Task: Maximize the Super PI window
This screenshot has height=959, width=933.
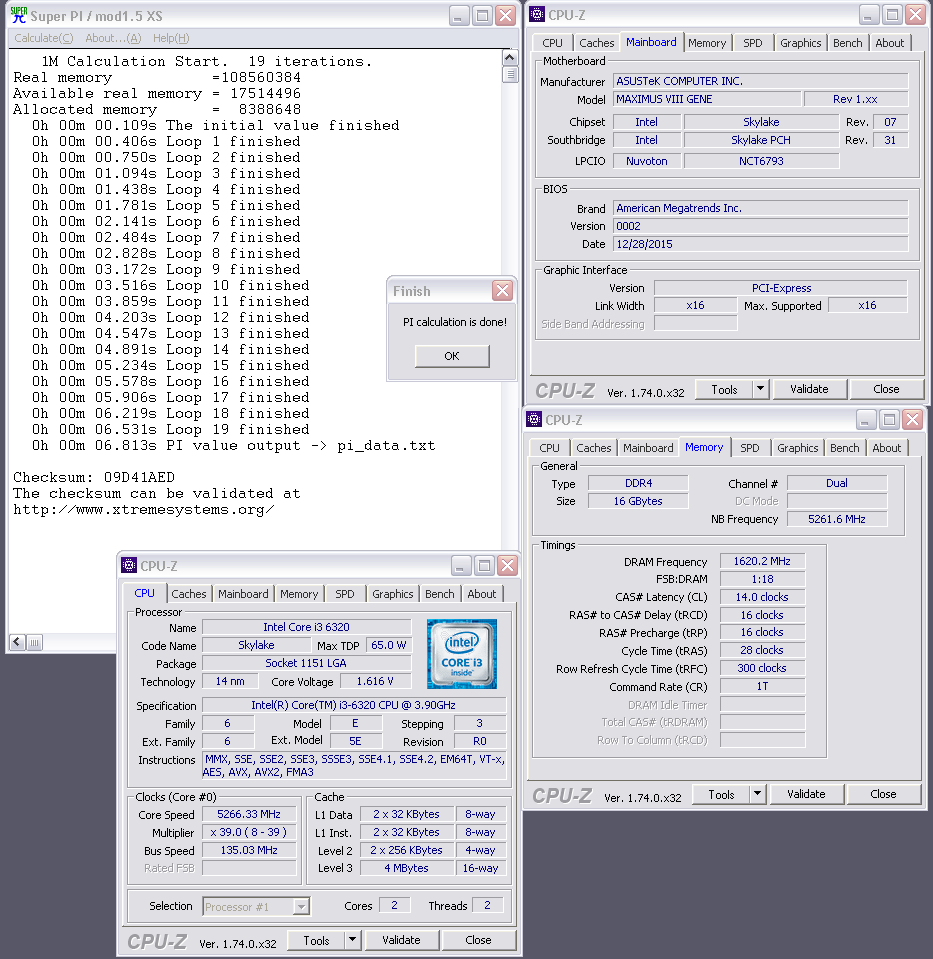Action: point(482,16)
